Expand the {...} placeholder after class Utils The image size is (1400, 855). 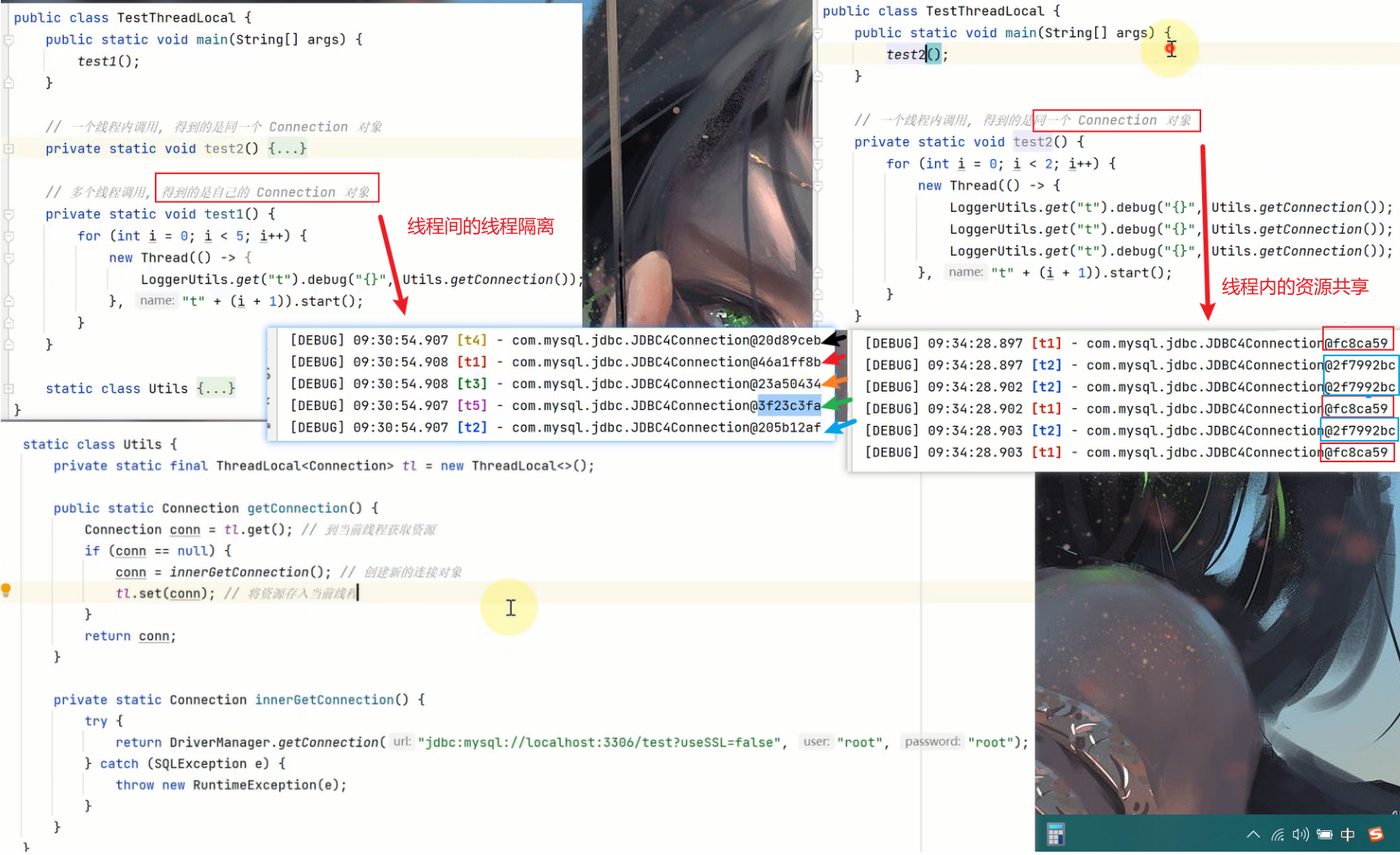coord(215,389)
